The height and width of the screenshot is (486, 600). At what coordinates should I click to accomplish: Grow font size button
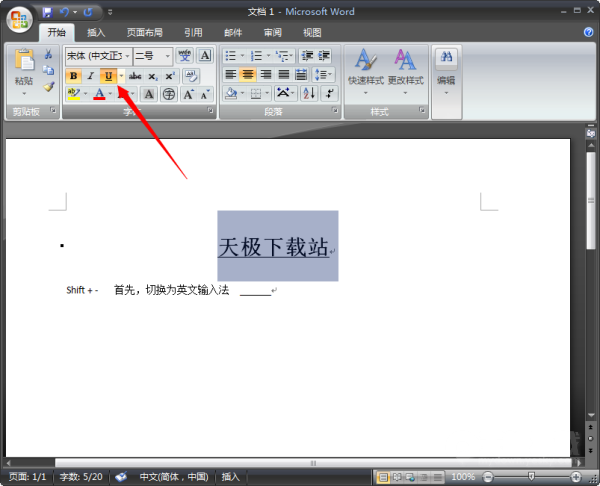188,94
